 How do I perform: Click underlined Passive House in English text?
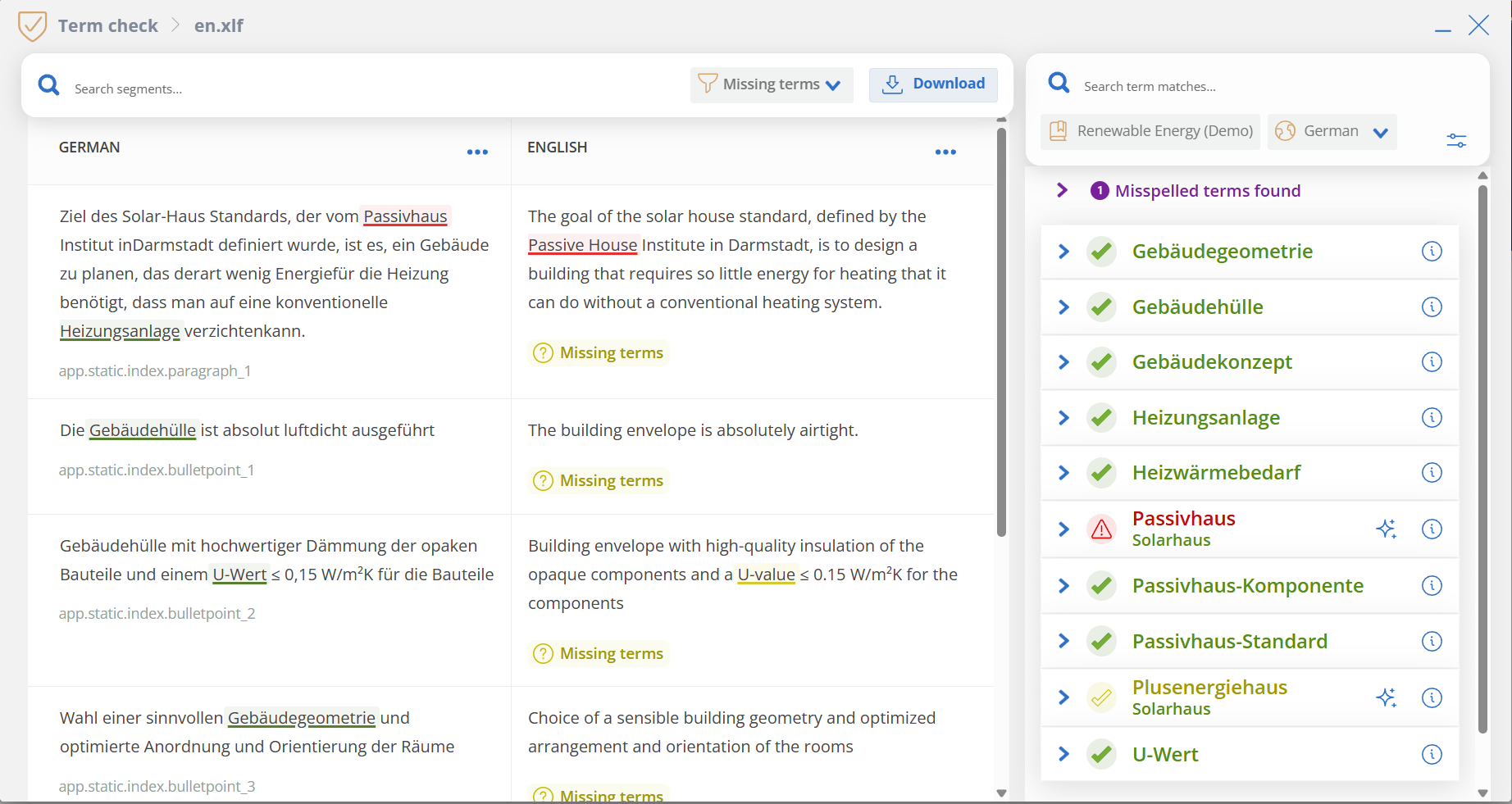click(x=583, y=245)
